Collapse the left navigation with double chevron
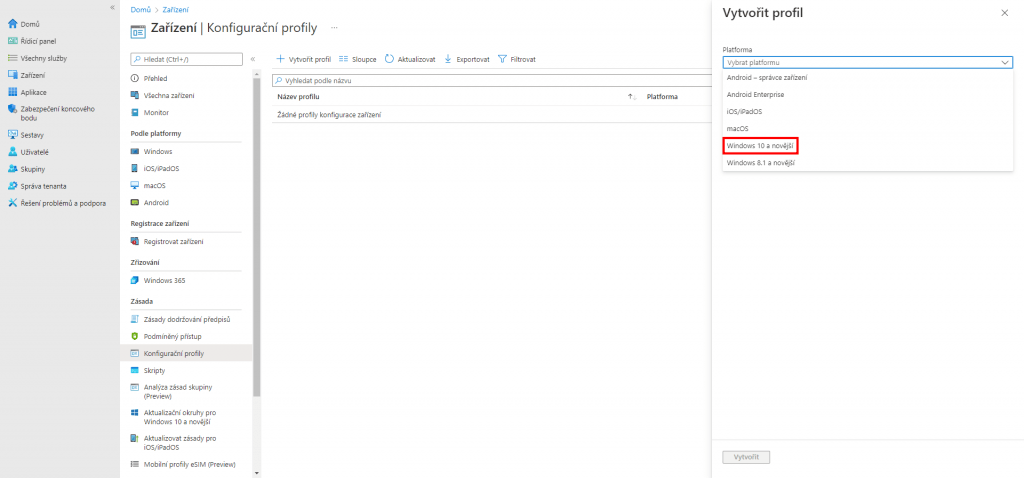This screenshot has width=1024, height=478. 111,7
